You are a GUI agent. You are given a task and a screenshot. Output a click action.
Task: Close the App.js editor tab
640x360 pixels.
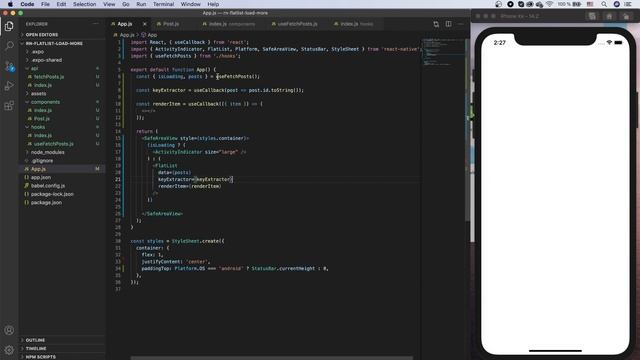point(144,24)
